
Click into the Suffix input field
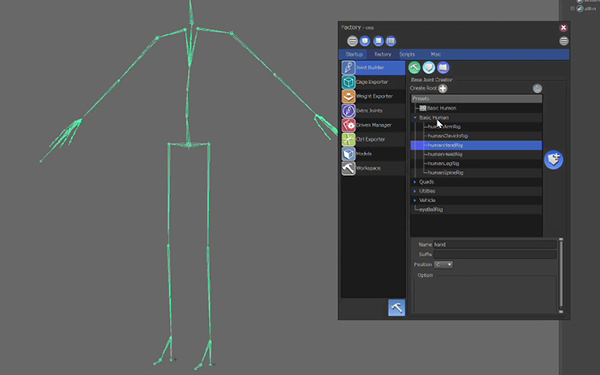[495, 254]
